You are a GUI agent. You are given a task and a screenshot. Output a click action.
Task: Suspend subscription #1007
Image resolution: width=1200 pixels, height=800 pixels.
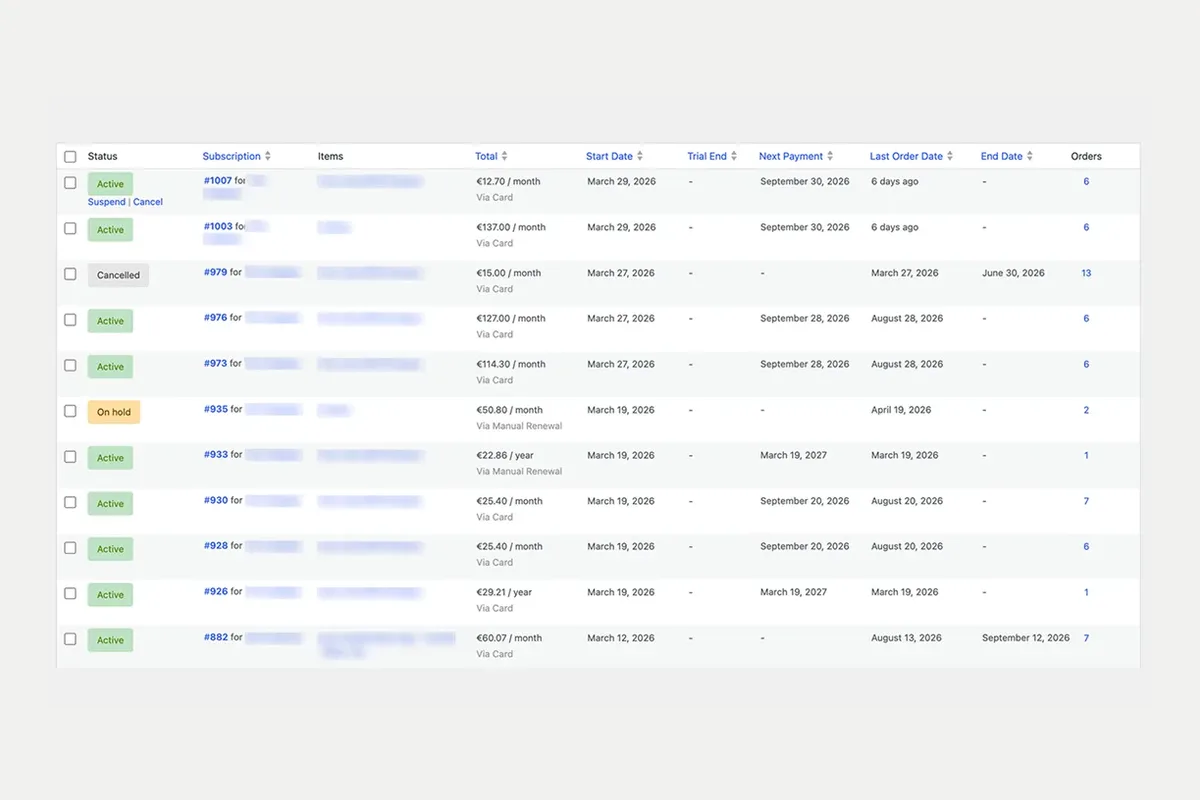[x=107, y=202]
